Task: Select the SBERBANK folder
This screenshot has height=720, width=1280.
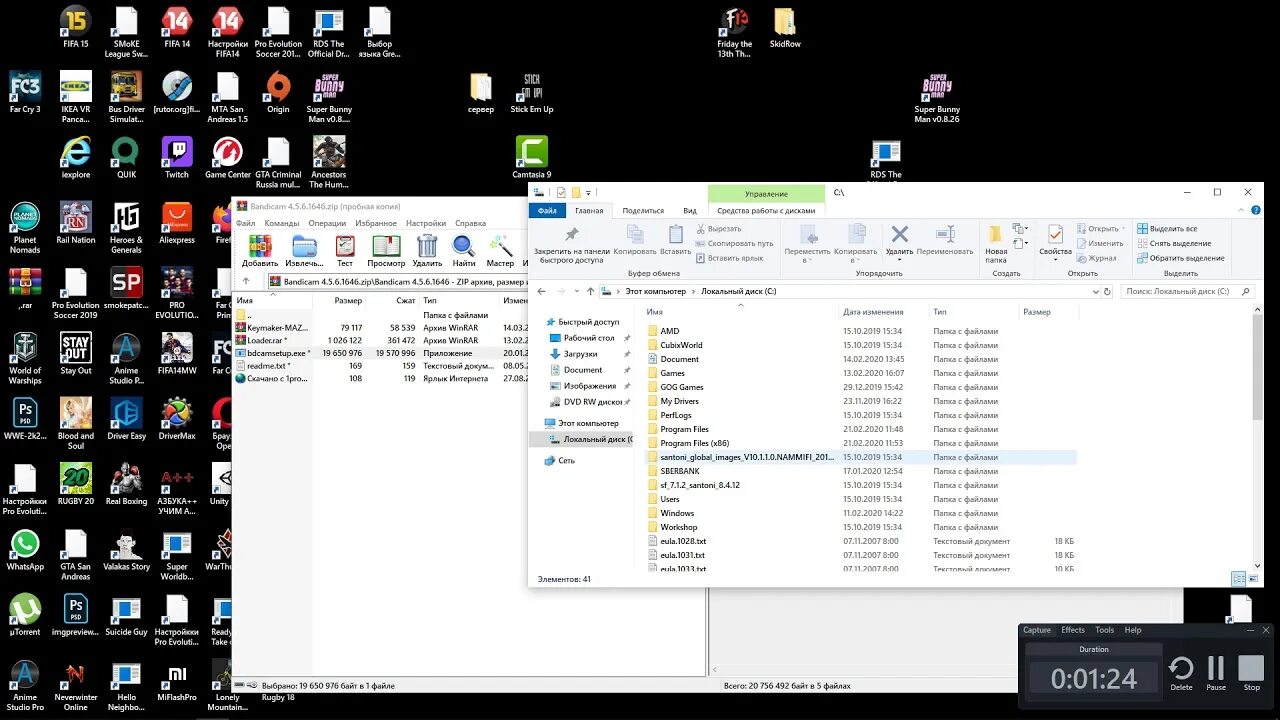Action: (680, 471)
